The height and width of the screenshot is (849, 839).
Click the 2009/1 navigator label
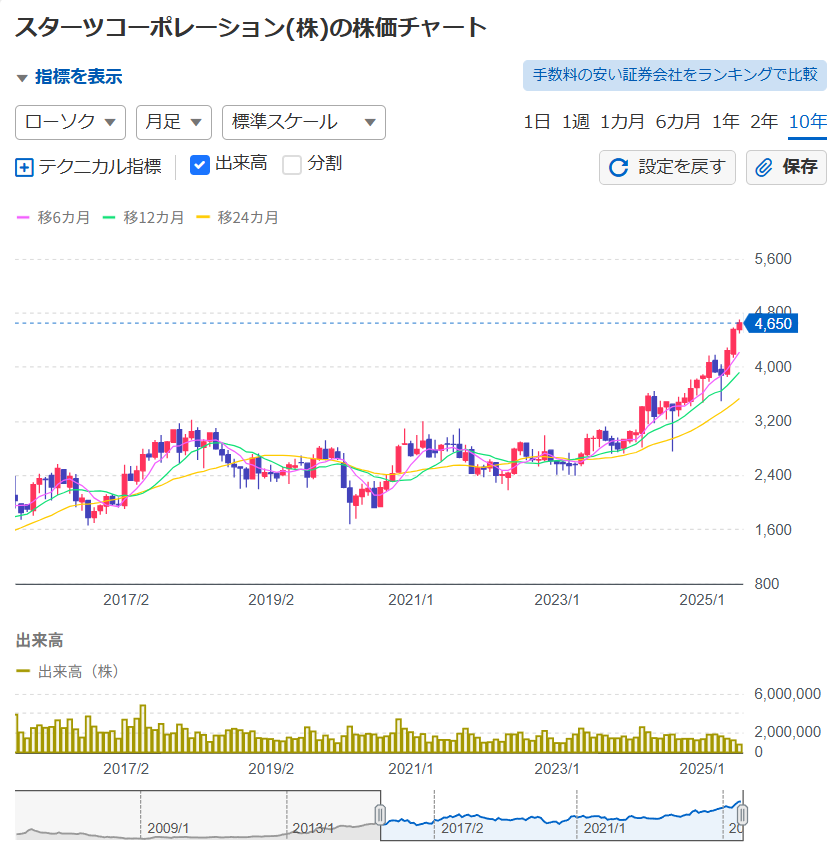coord(168,828)
